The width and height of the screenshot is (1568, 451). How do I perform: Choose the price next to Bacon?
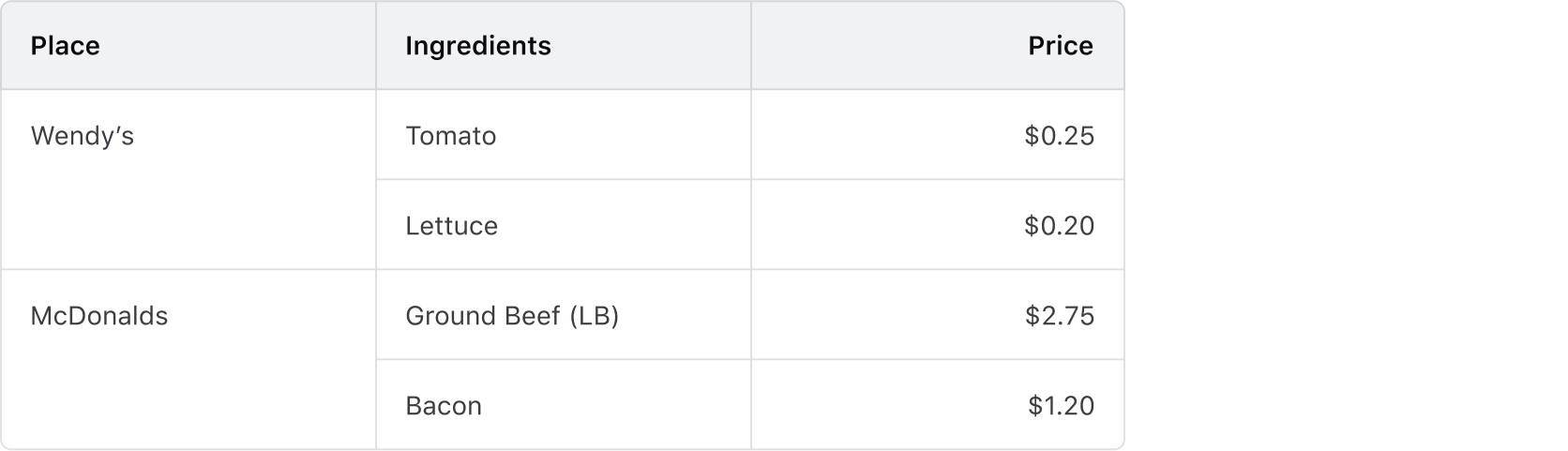1061,406
